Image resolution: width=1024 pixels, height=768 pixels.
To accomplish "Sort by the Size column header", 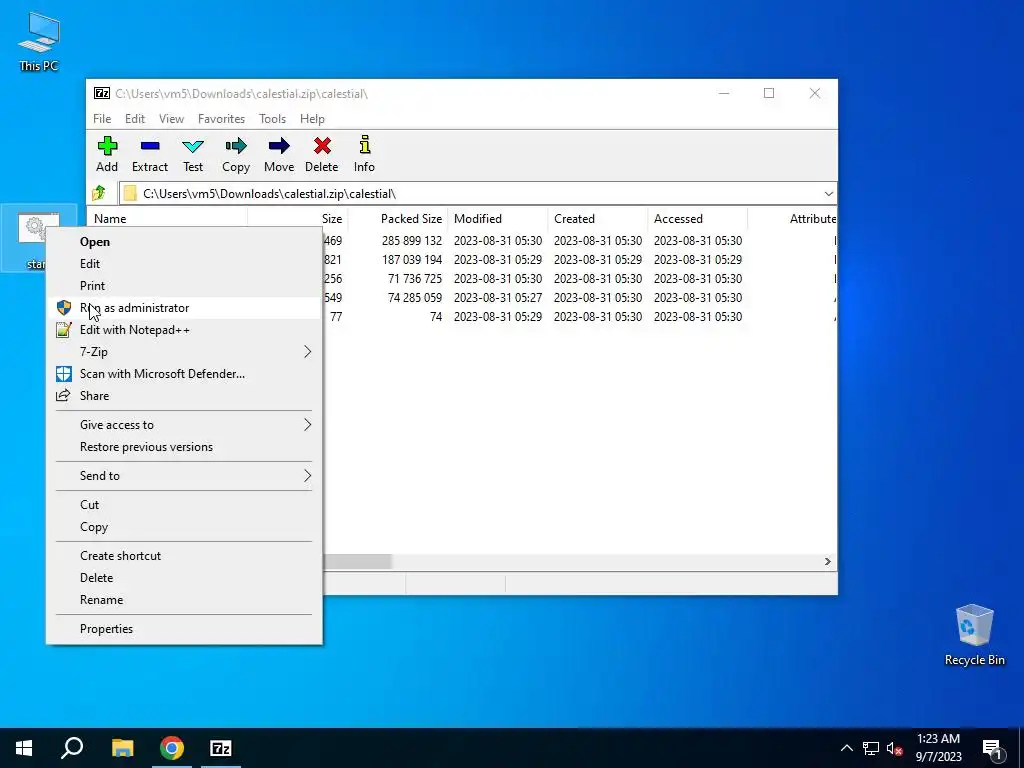I will [298, 219].
